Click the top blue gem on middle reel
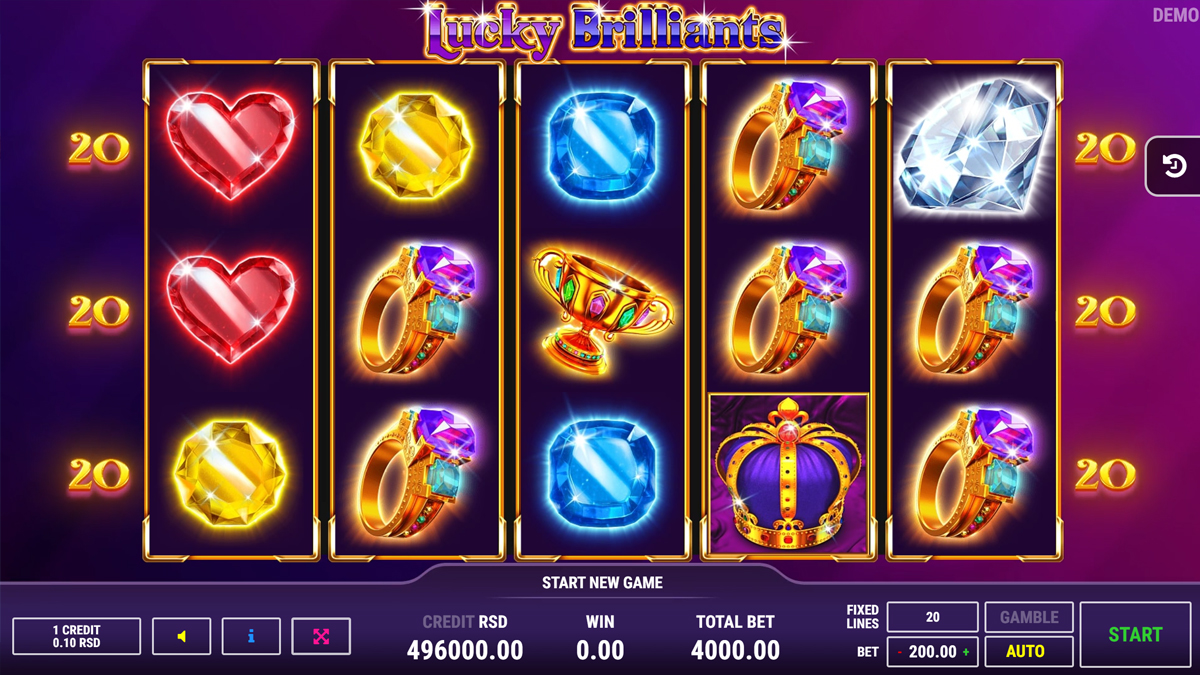The image size is (1200, 675). (603, 146)
